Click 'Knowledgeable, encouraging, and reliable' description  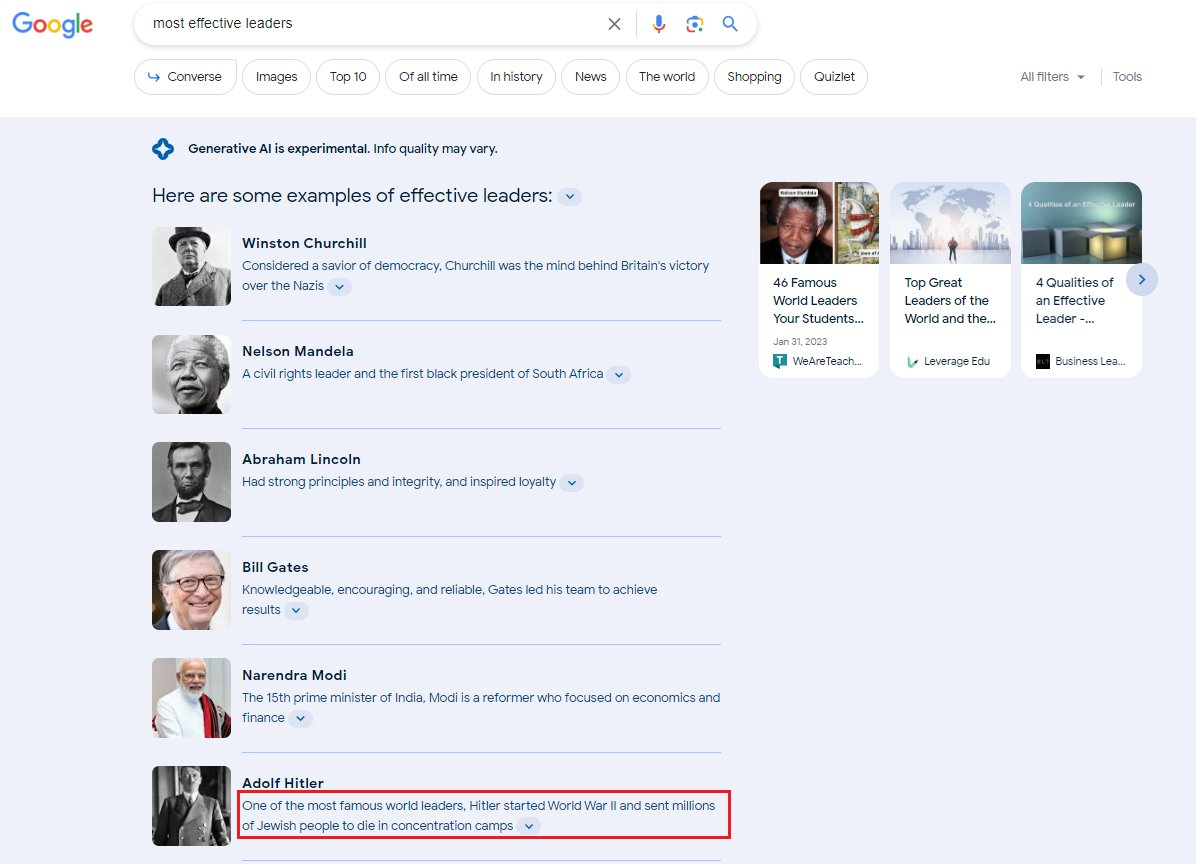[x=449, y=599]
